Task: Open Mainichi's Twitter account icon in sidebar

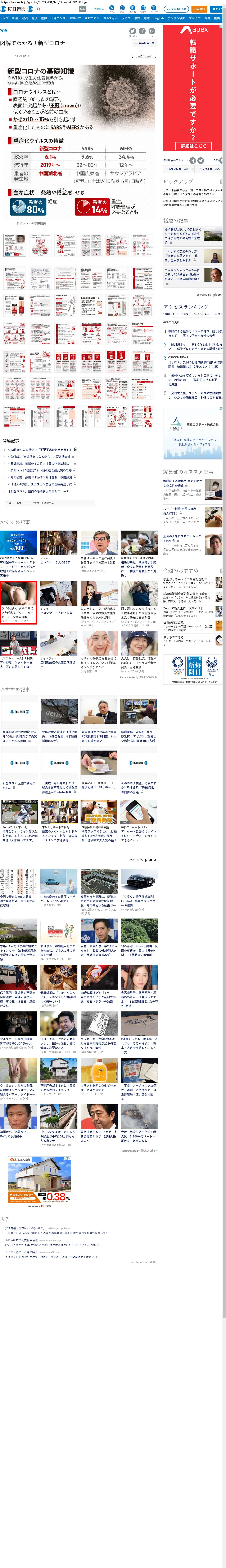Action: click(200, 161)
